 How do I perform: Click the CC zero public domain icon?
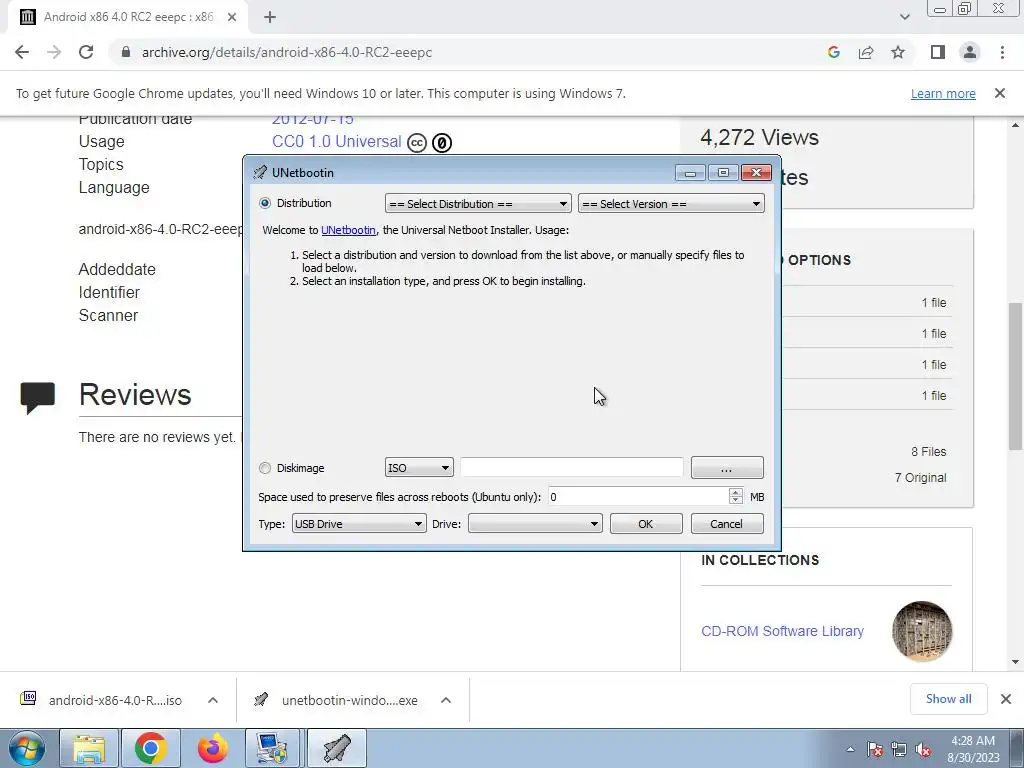442,142
